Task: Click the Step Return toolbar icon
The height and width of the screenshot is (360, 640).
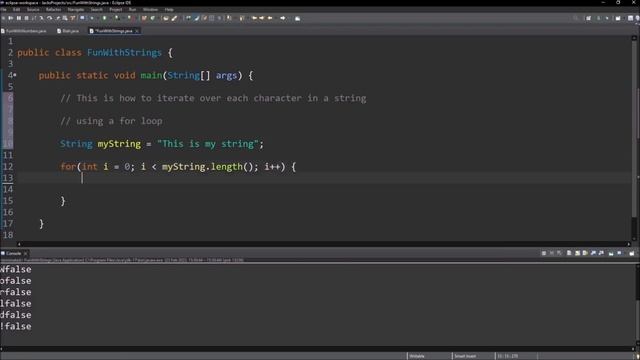Action: click(57, 18)
